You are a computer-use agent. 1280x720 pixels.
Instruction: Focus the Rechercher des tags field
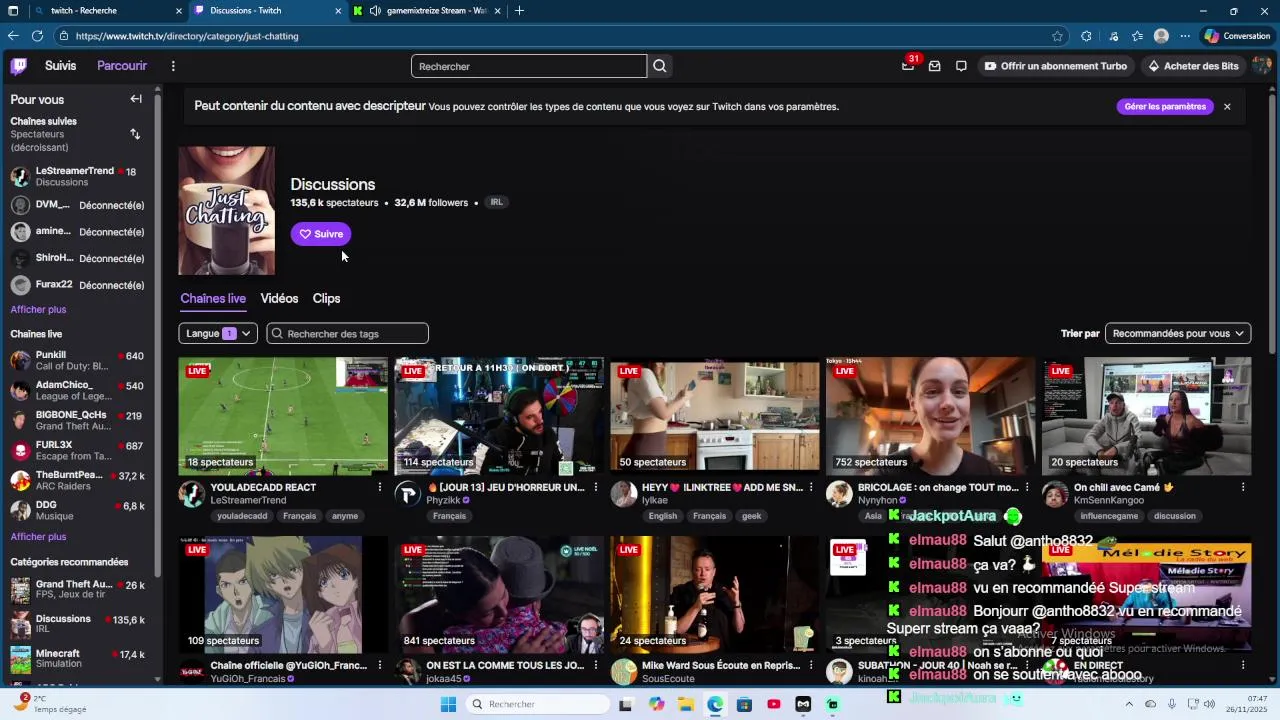tap(347, 334)
